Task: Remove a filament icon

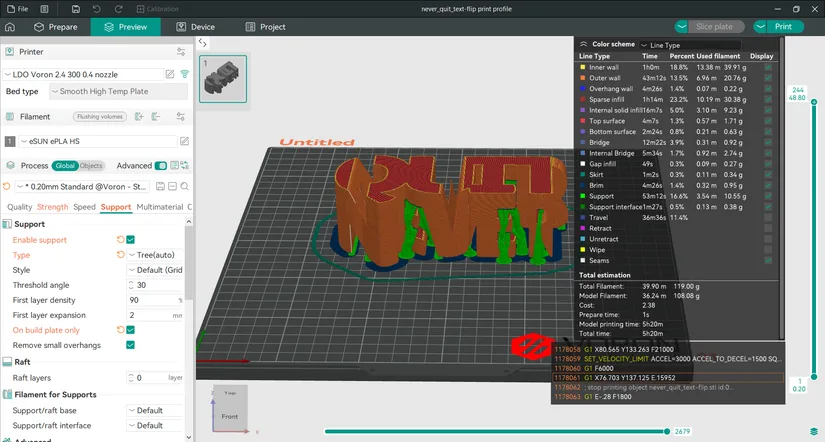Action: click(156, 117)
